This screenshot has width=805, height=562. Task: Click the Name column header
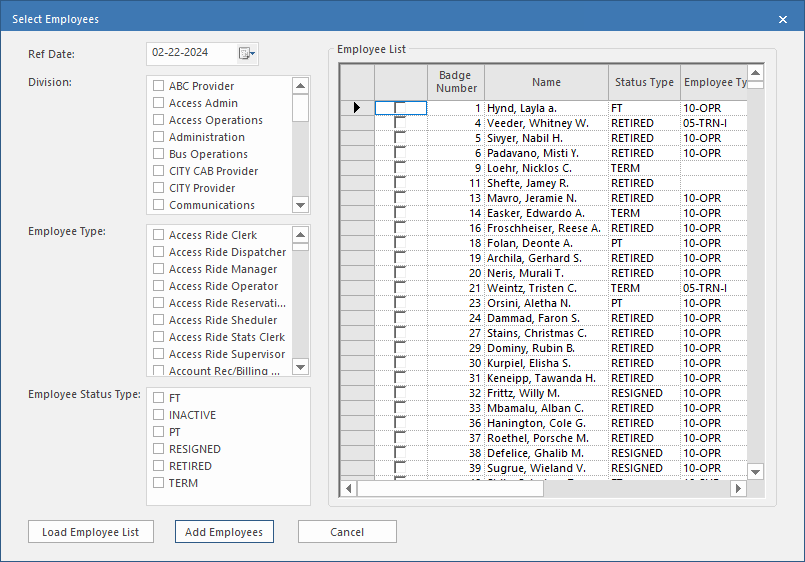pos(546,82)
